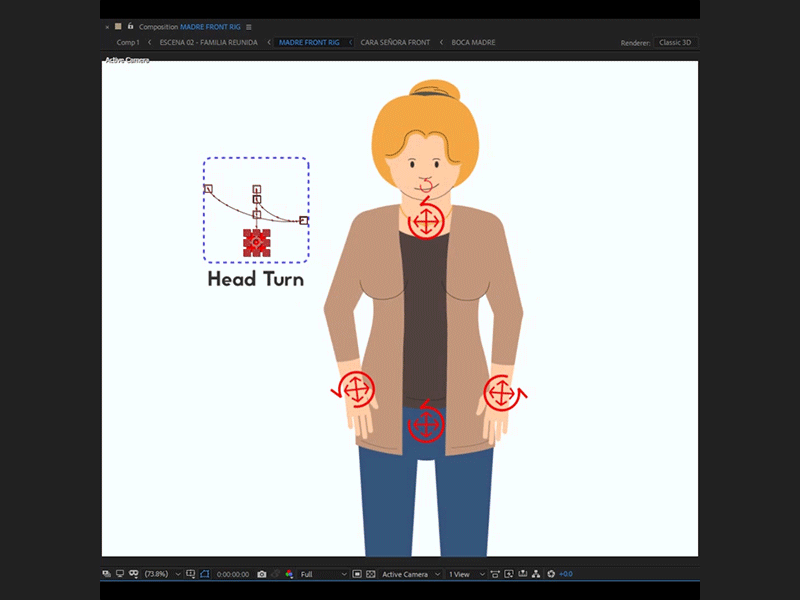Click the +0.0 exposure value
The height and width of the screenshot is (600, 800).
(566, 574)
